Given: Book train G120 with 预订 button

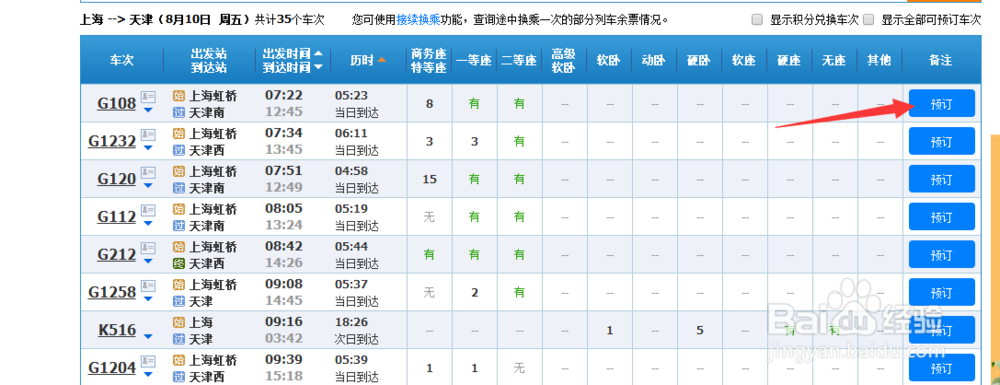Looking at the screenshot, I should tap(941, 178).
